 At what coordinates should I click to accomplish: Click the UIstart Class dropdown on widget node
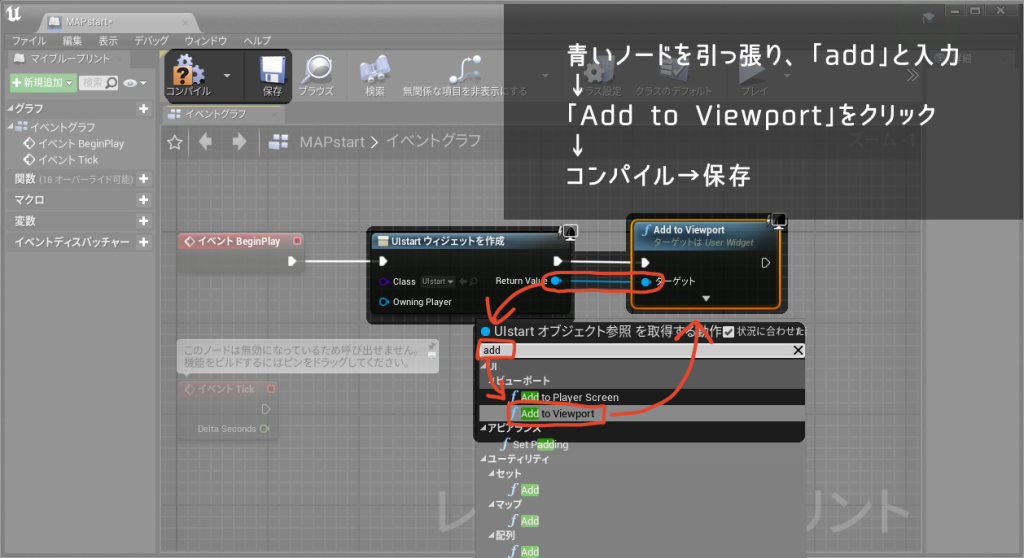[437, 282]
